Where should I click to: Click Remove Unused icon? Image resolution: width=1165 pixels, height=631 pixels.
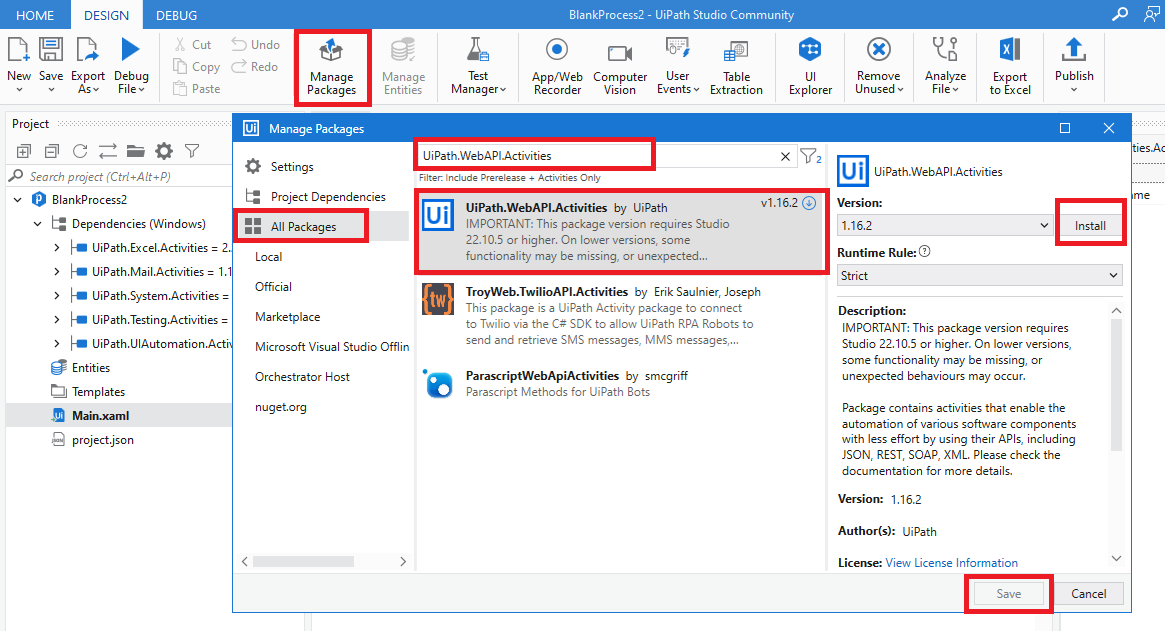[878, 50]
